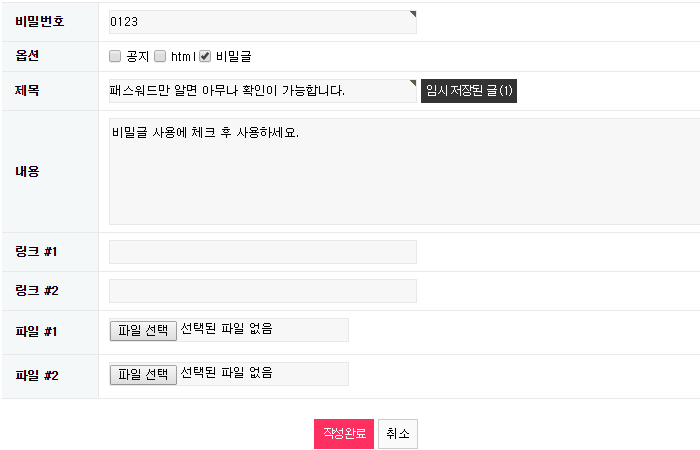
Task: Click the 비밀글 label text
Action: [x=233, y=57]
